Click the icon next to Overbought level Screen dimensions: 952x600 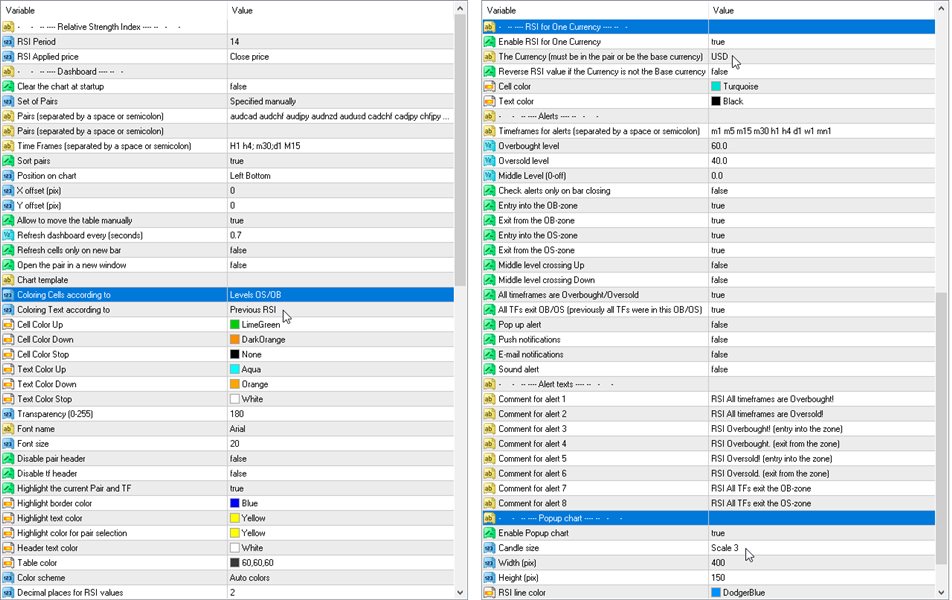coord(489,146)
